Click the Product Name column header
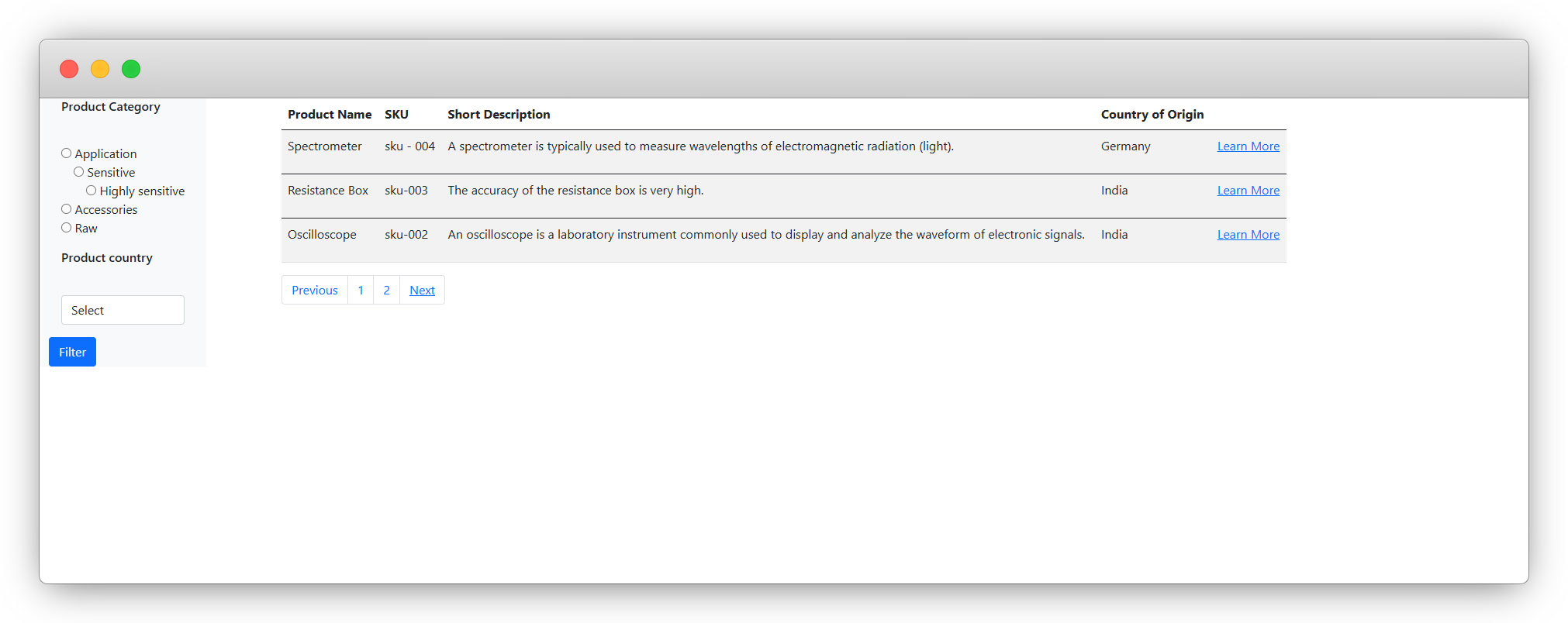 click(x=330, y=115)
